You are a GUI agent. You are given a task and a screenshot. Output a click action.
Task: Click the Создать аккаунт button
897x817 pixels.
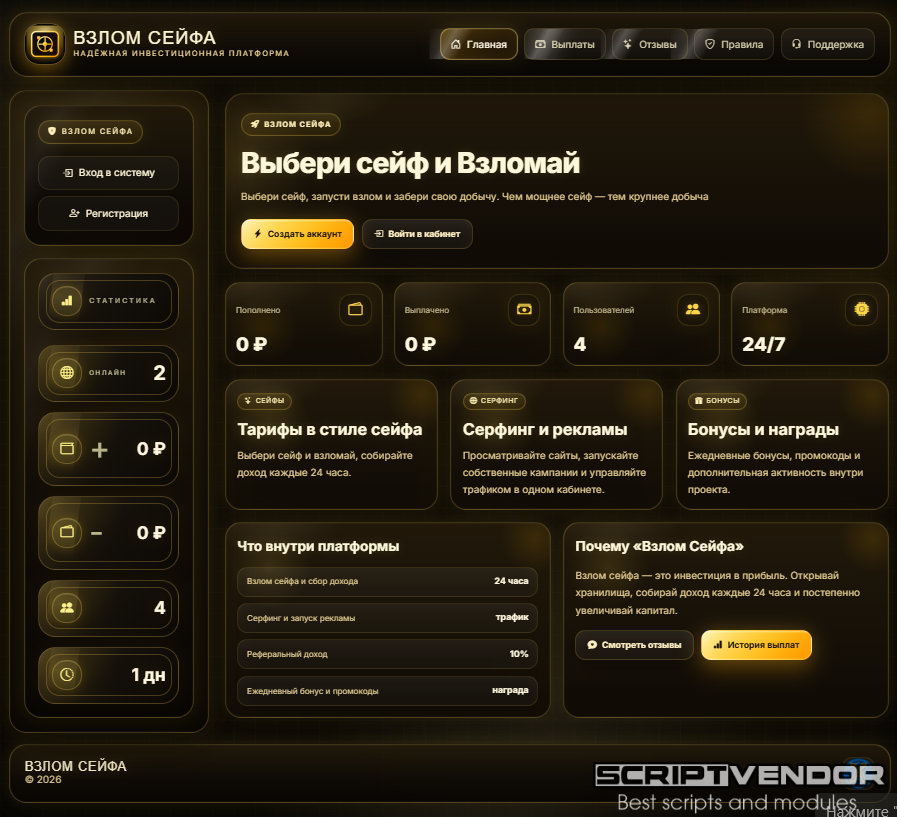[x=297, y=234]
